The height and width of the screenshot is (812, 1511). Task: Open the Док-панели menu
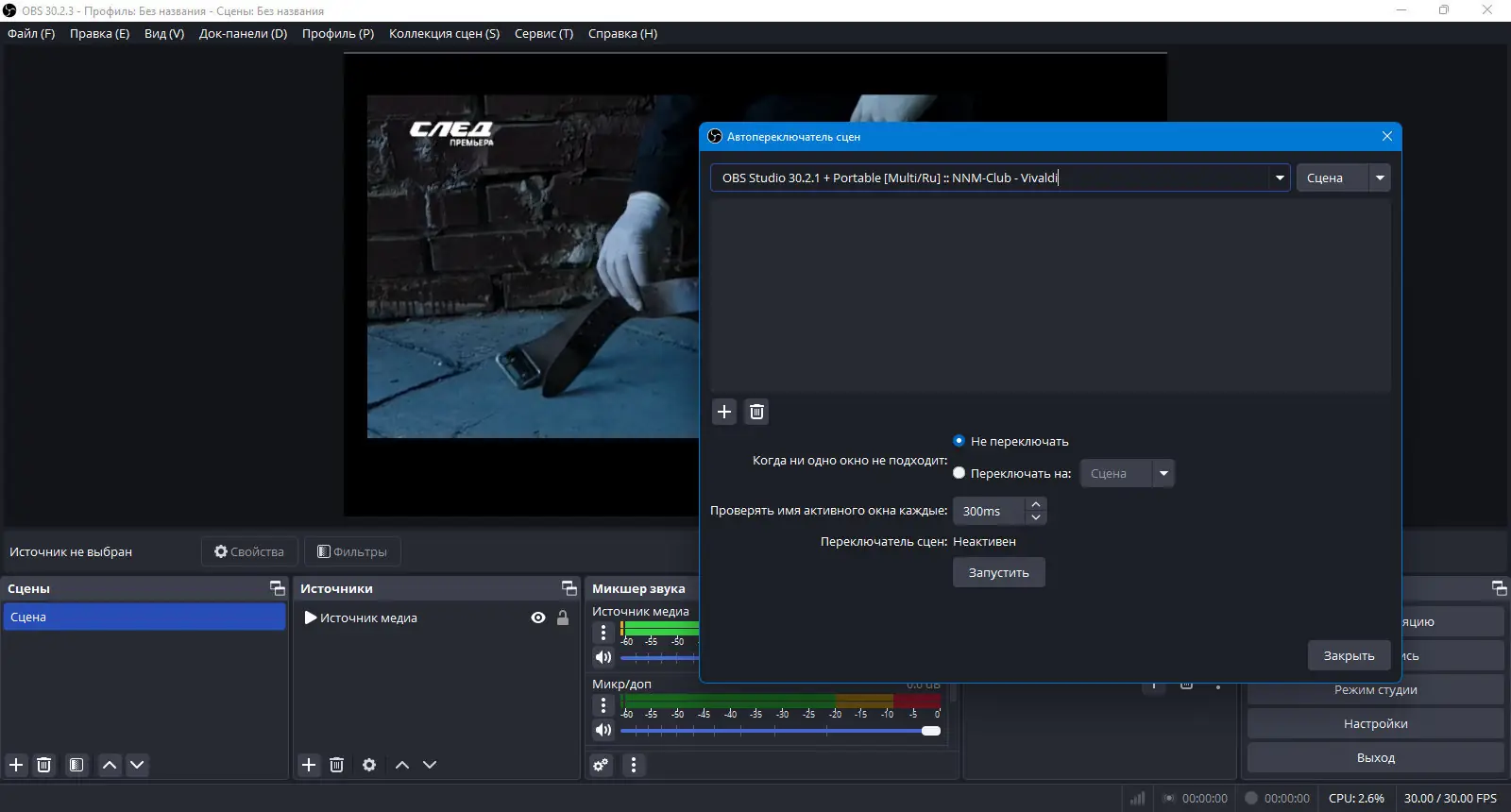[243, 33]
